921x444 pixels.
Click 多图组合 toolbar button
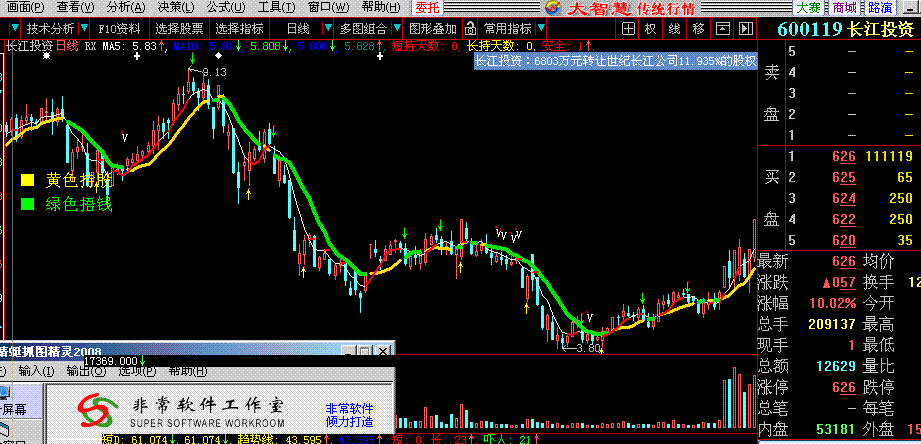tap(364, 28)
